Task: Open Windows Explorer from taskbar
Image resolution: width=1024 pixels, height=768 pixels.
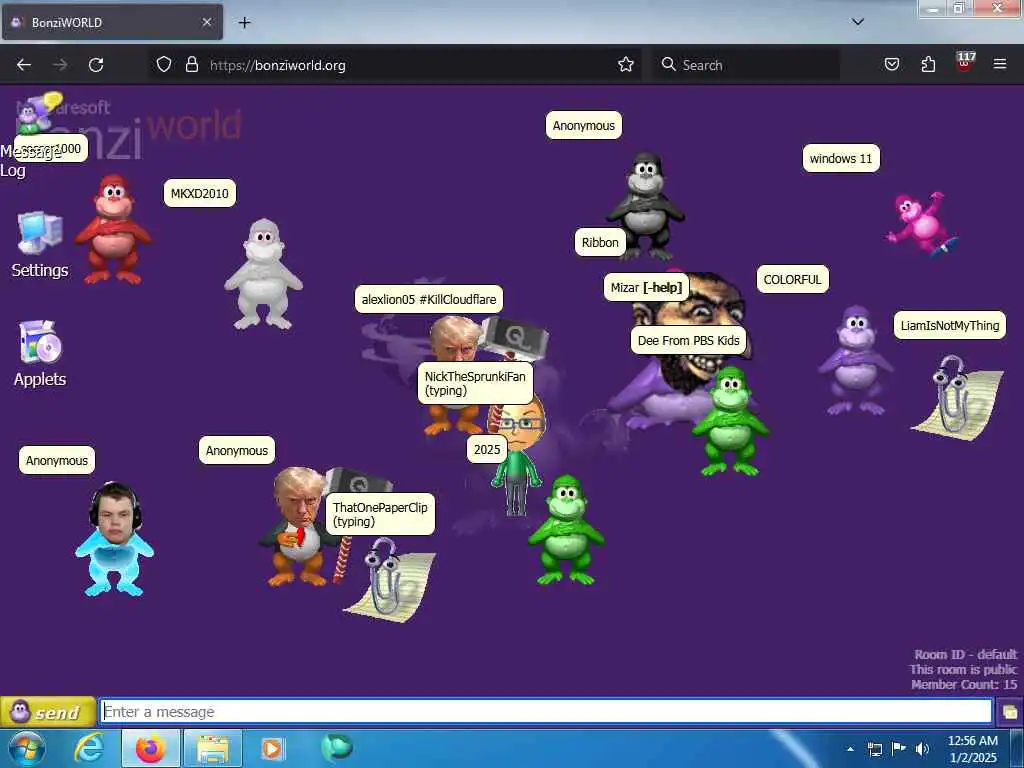Action: click(212, 748)
